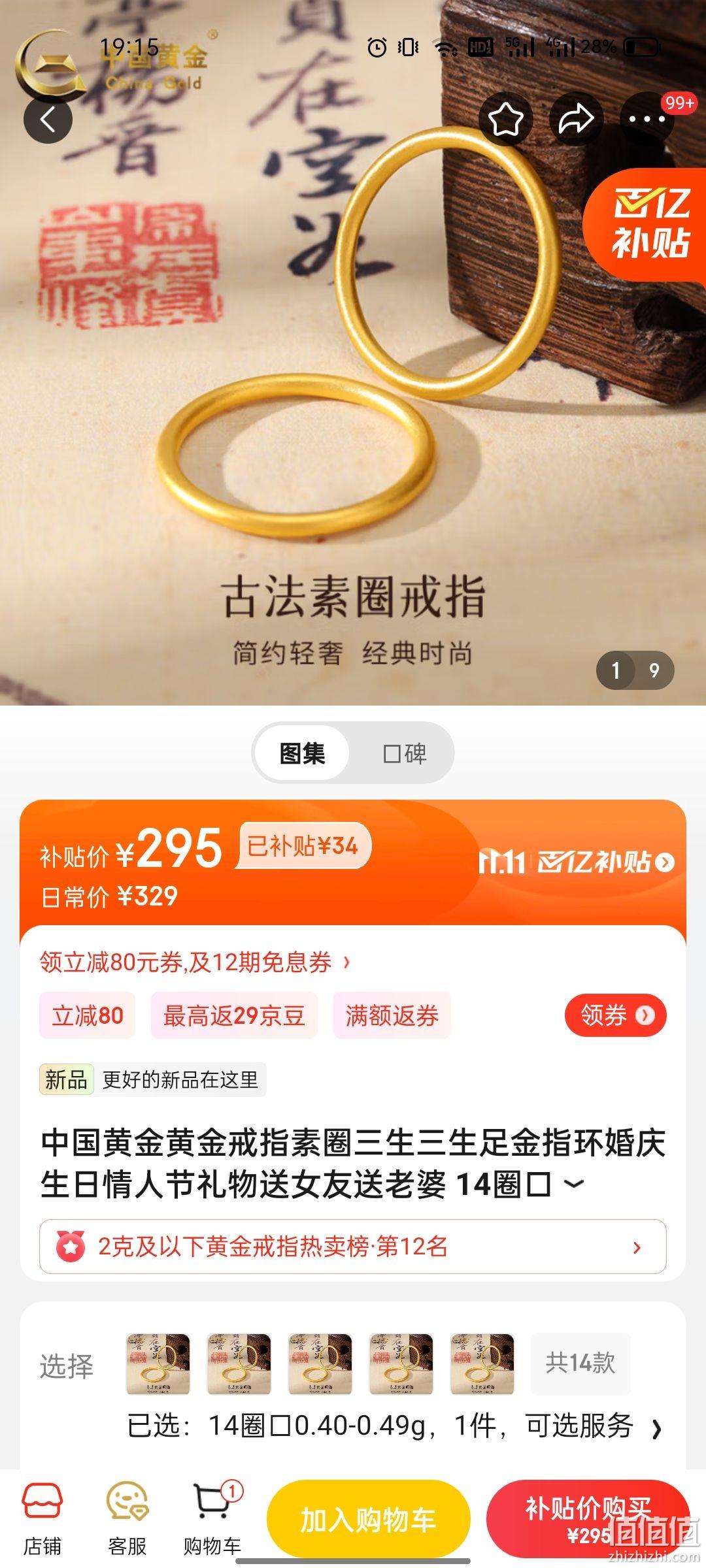Viewport: 706px width, 1568px height.
Task: Select the first ring variant thumbnail
Action: (158, 1364)
